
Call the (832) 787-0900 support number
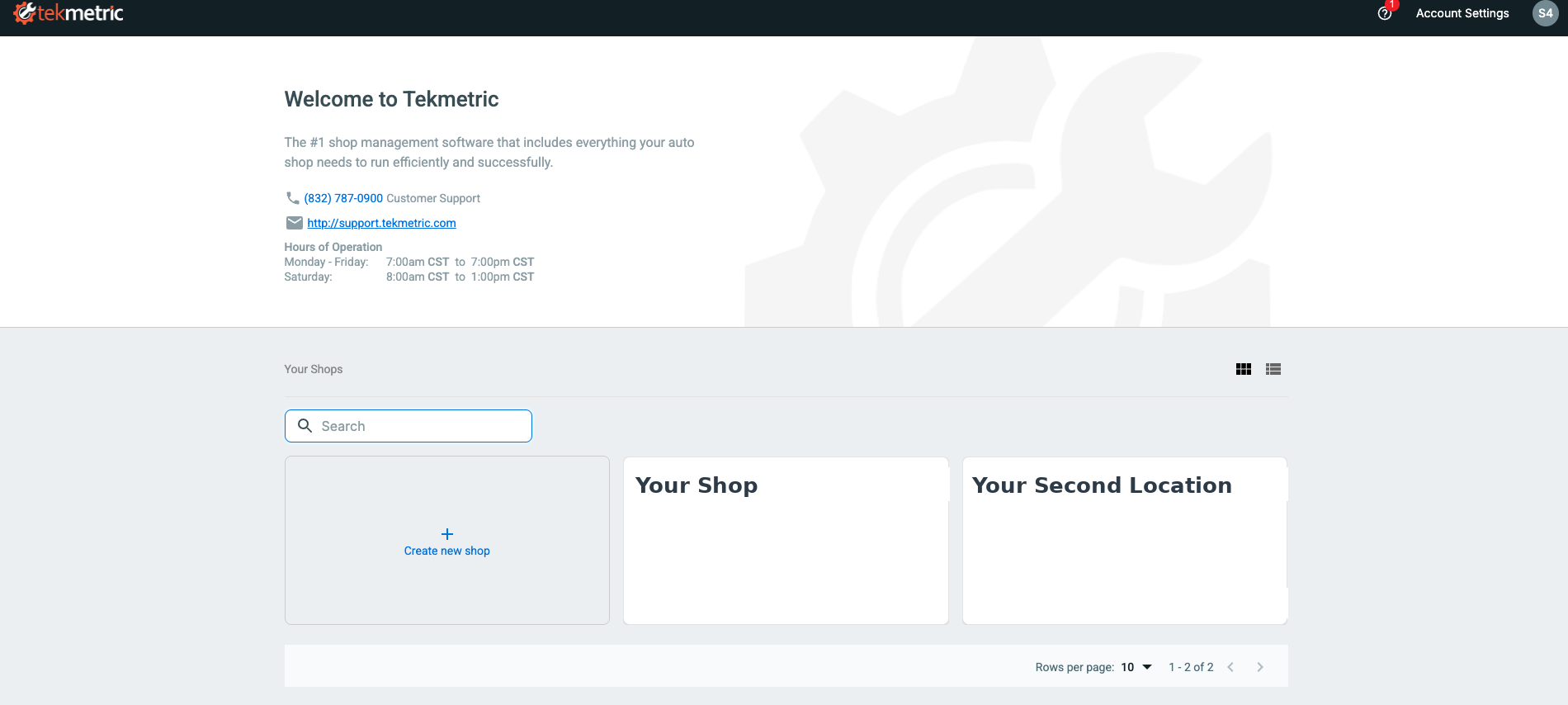tap(343, 198)
